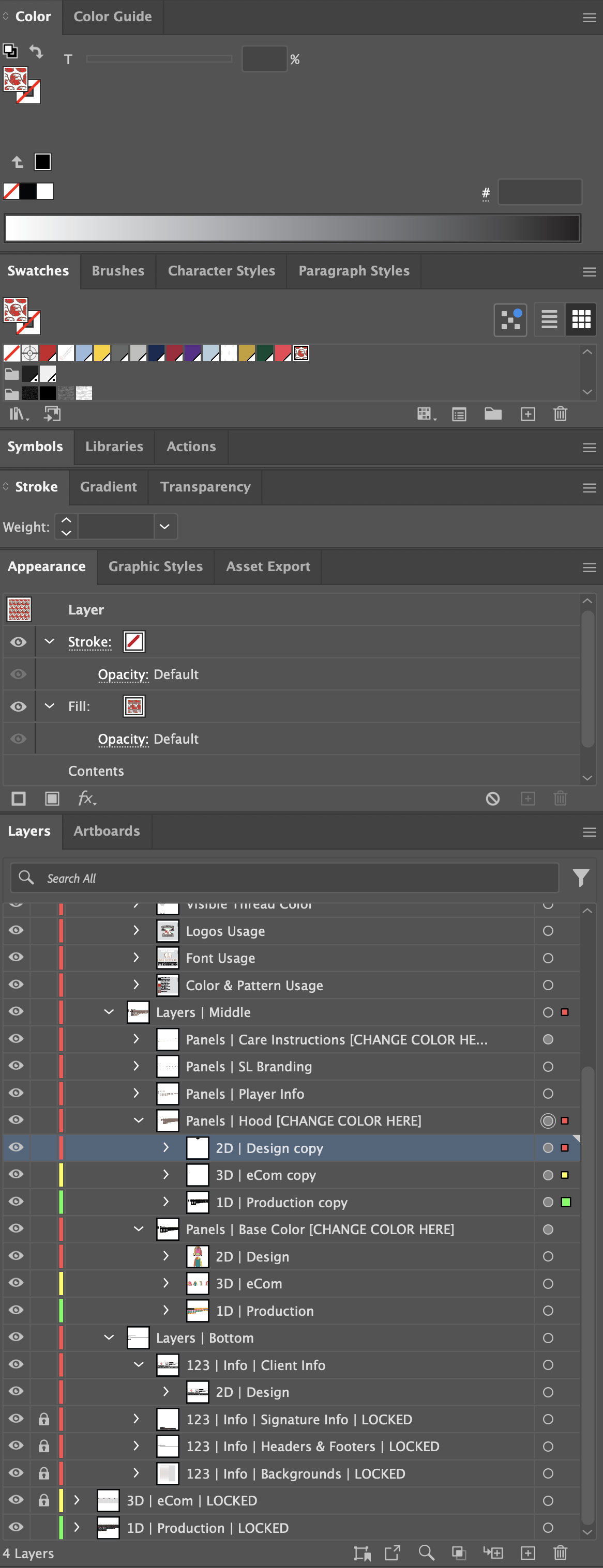Click the Add New Effect fx icon

coord(86,798)
